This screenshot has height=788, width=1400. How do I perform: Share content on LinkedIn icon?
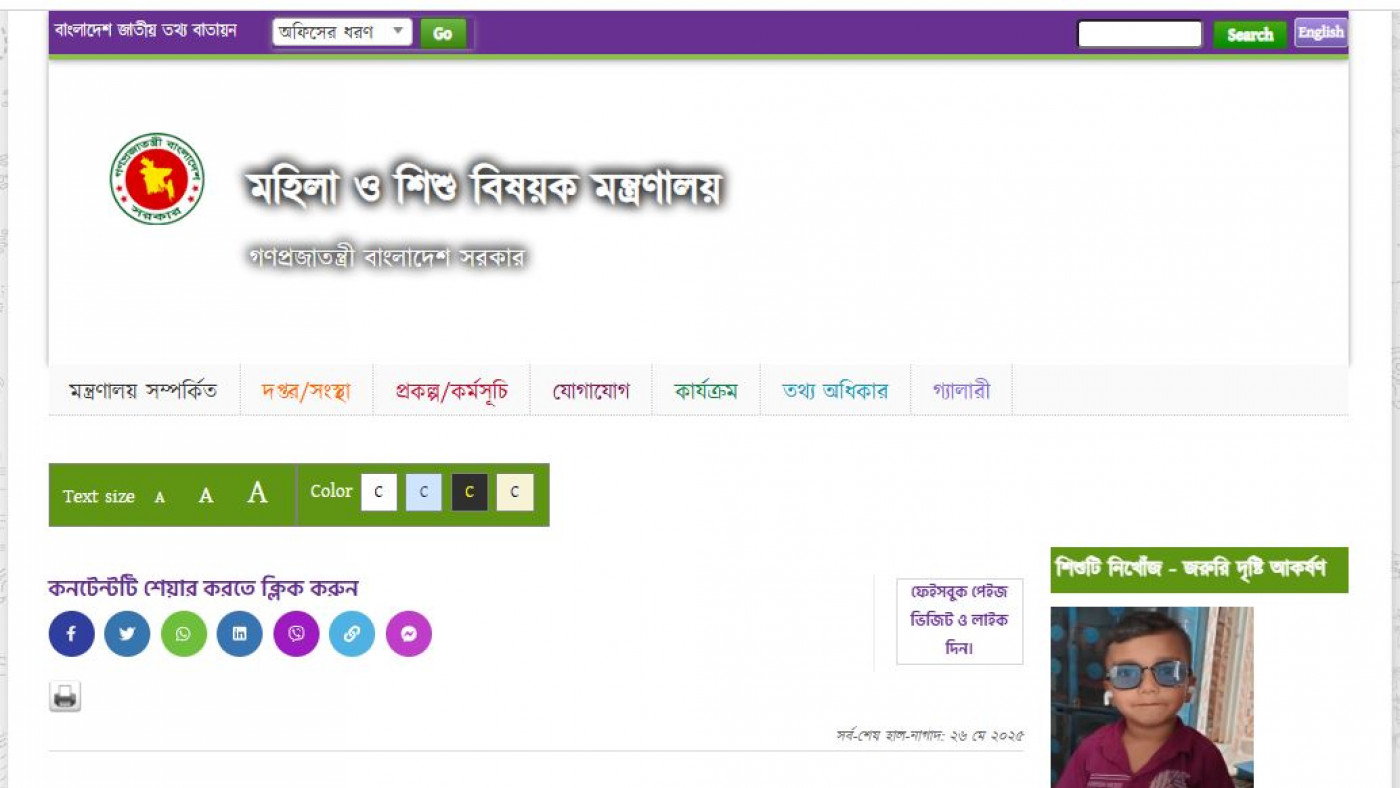point(239,633)
